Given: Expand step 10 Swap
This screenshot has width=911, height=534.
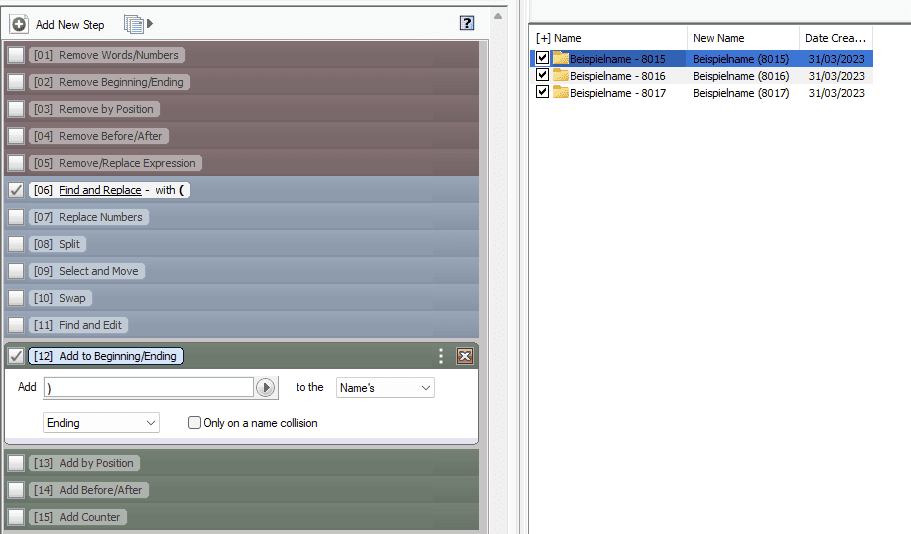Looking at the screenshot, I should (60, 298).
